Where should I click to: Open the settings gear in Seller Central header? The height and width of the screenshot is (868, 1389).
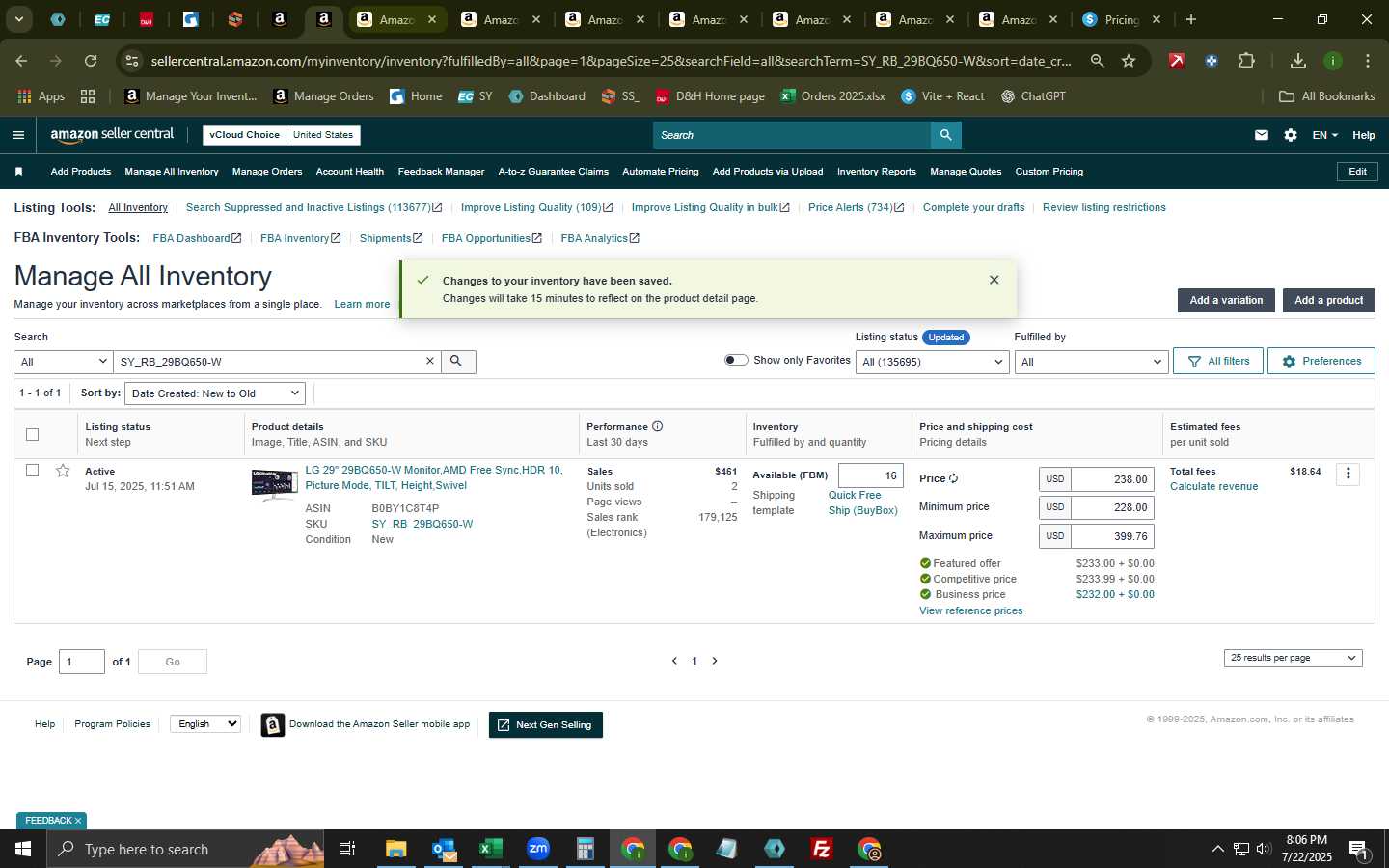coord(1291,135)
